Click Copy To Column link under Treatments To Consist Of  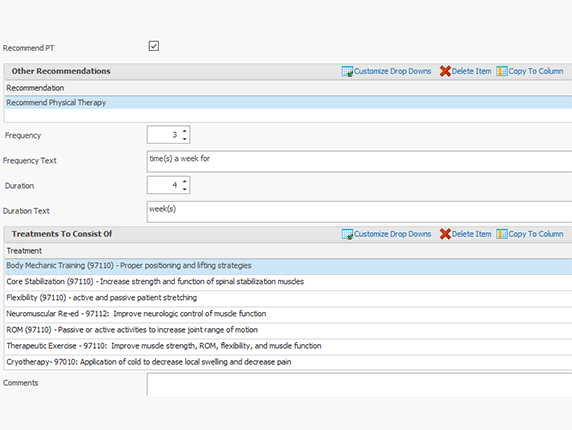(536, 234)
